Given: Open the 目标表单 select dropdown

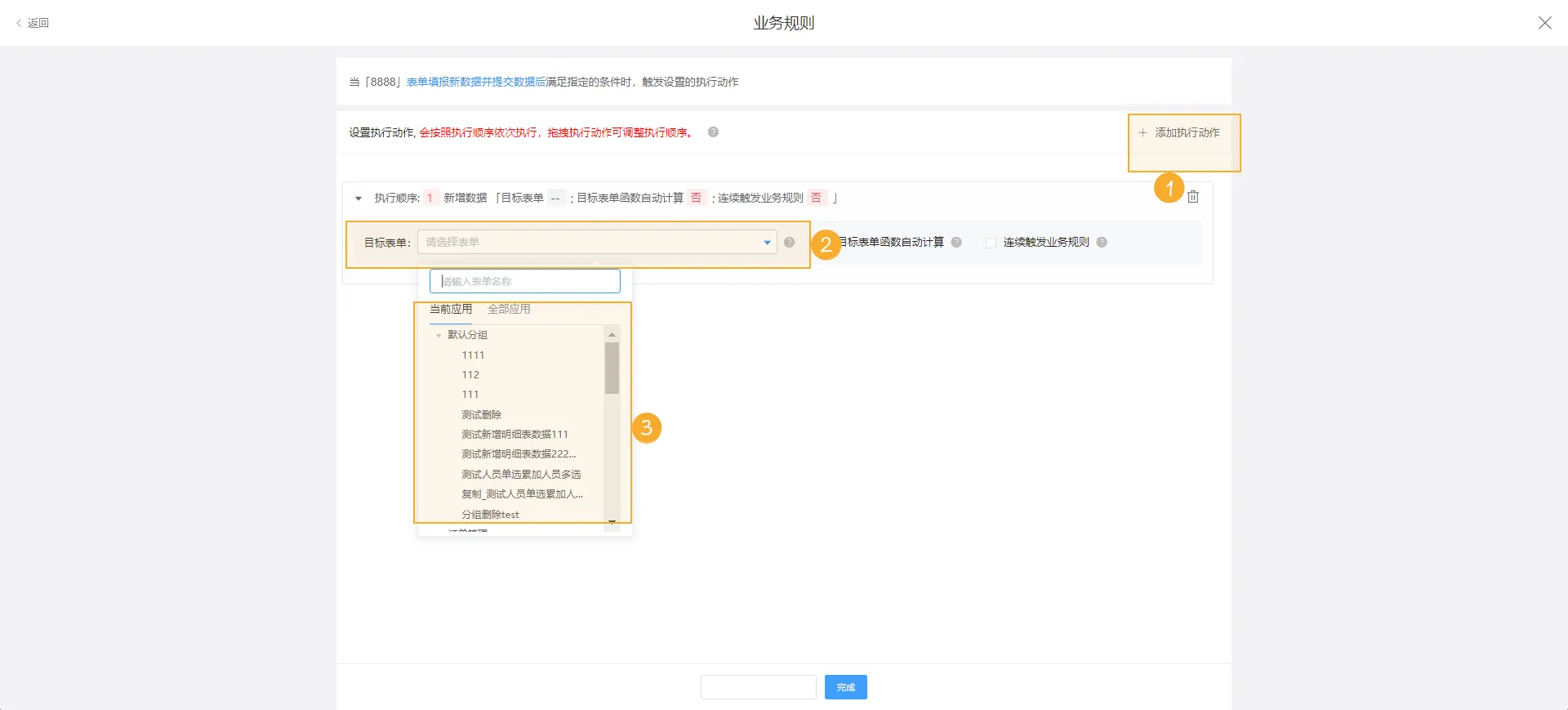Looking at the screenshot, I should [596, 242].
